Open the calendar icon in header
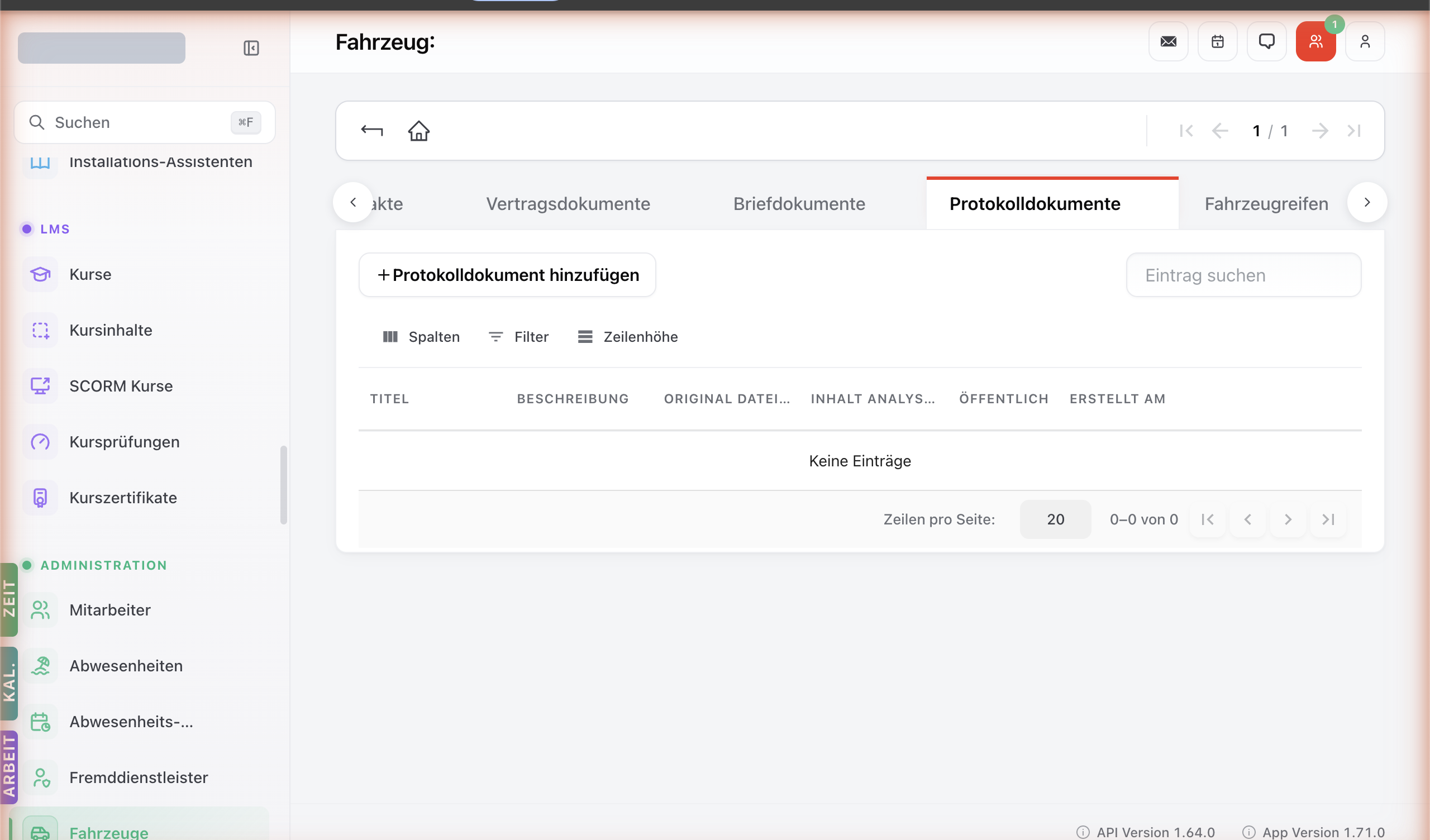1430x840 pixels. pos(1217,41)
